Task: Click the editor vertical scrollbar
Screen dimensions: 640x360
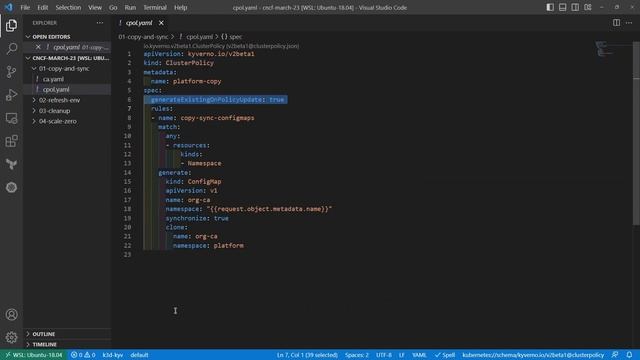Action: coord(636,133)
